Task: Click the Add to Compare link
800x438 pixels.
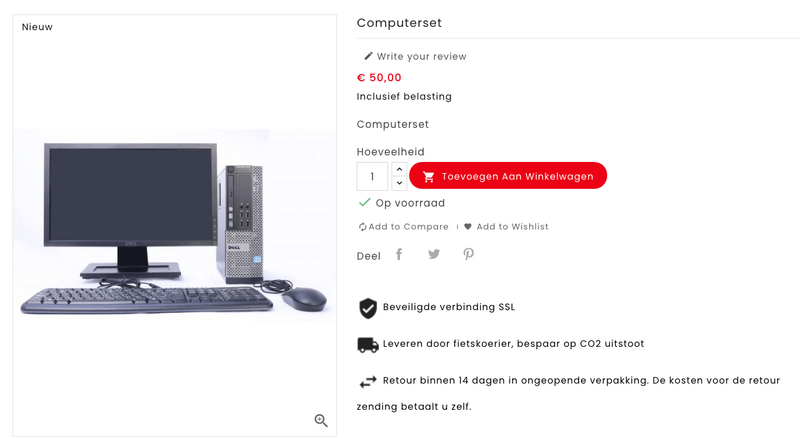Action: click(408, 227)
